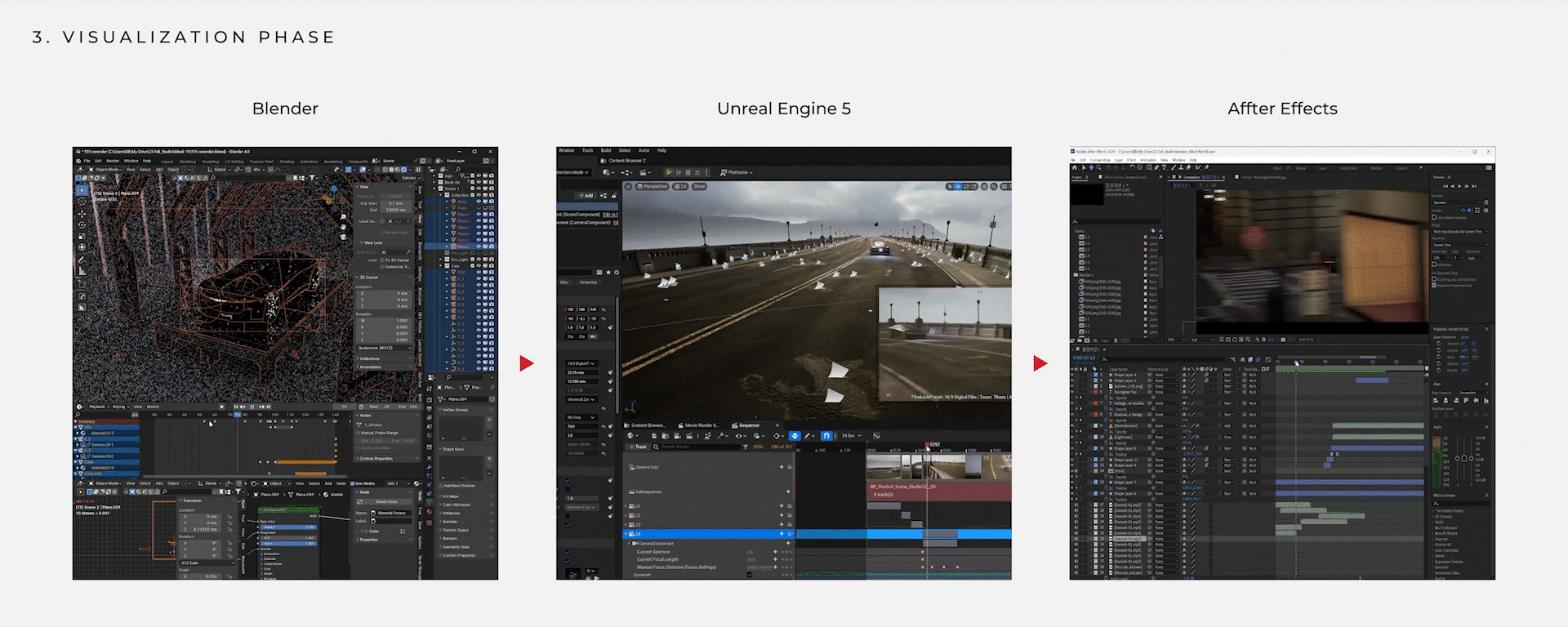
Task: Select the Move tool in Blender toolbar
Action: [x=82, y=214]
